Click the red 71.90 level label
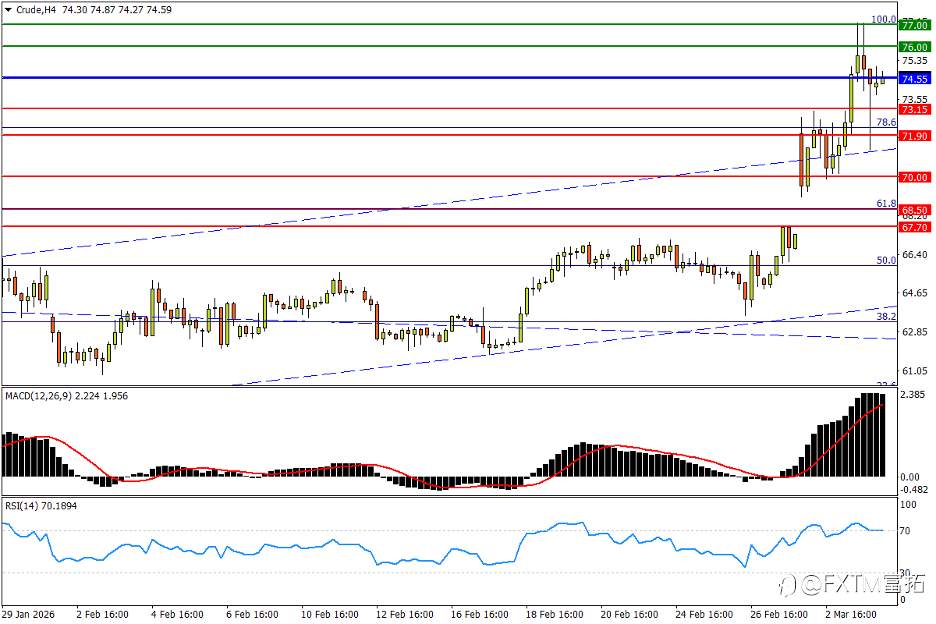This screenshot has width=936, height=624. click(x=914, y=136)
